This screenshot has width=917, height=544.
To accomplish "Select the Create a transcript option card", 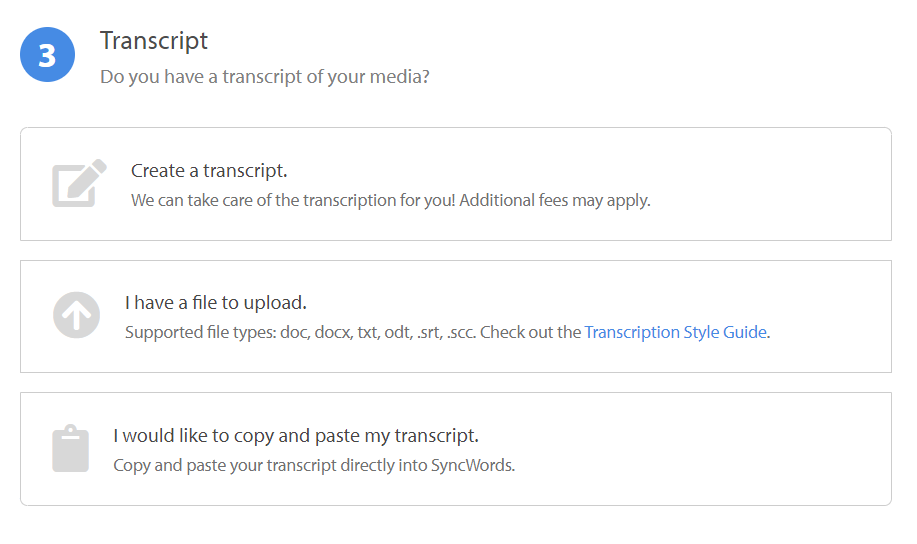I will click(x=456, y=184).
